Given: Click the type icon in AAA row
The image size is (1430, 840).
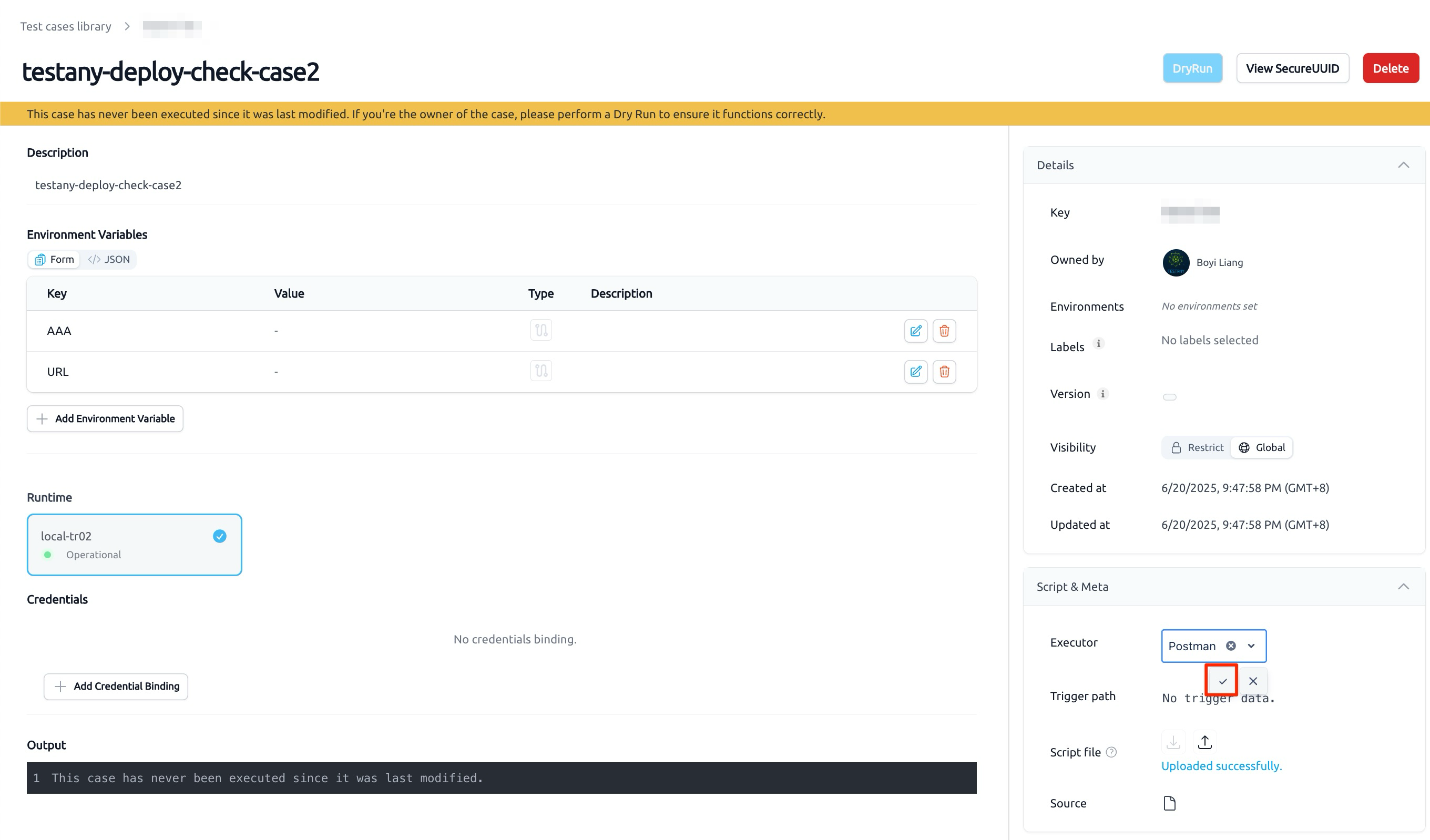Looking at the screenshot, I should (x=541, y=330).
